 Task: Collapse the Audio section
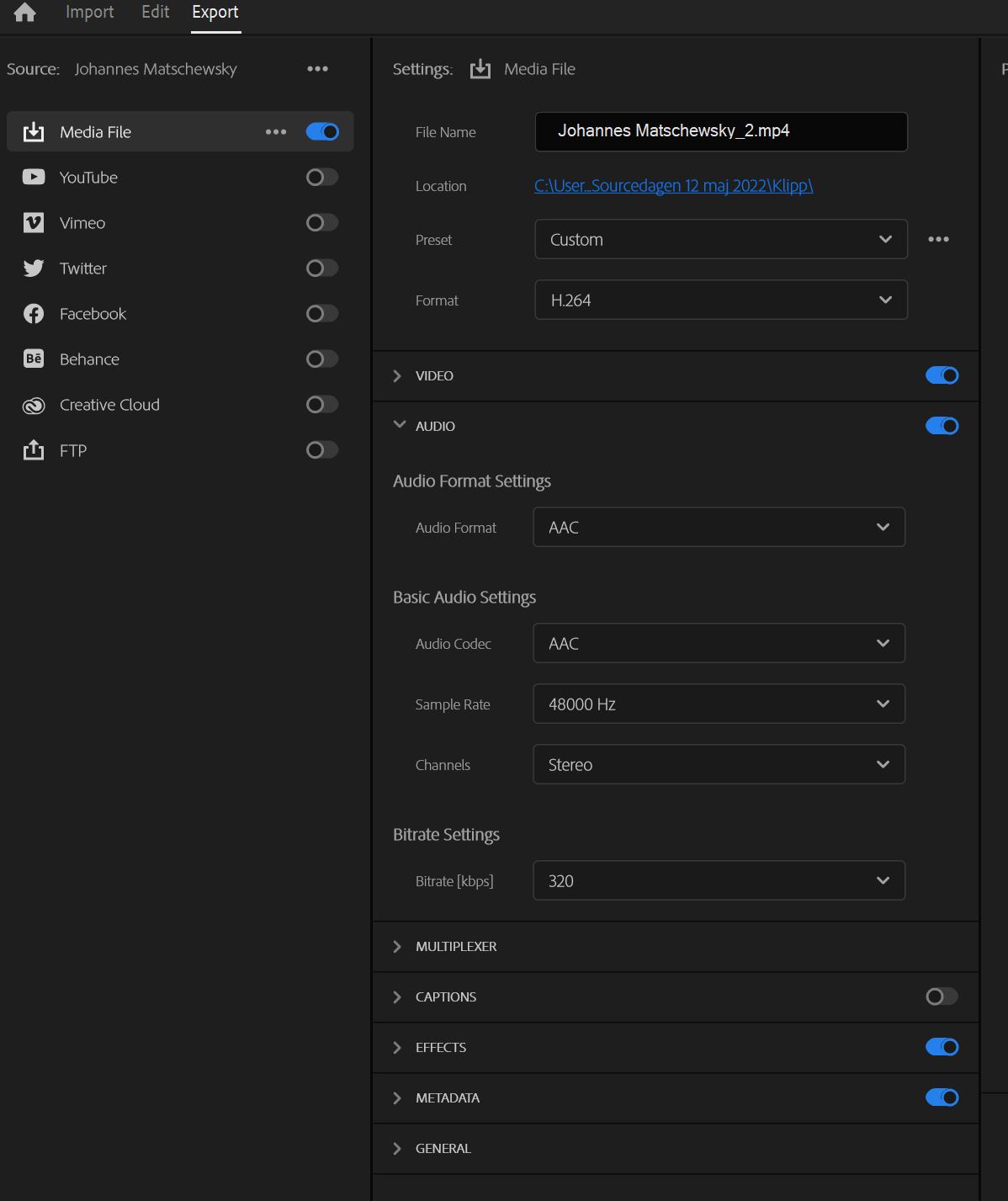pos(399,425)
